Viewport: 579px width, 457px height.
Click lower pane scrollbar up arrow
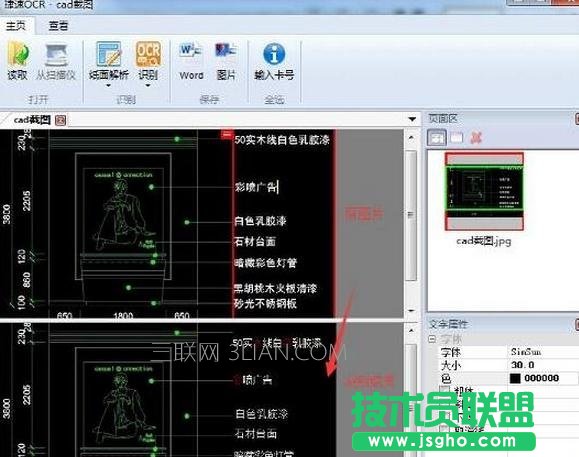tap(411, 331)
